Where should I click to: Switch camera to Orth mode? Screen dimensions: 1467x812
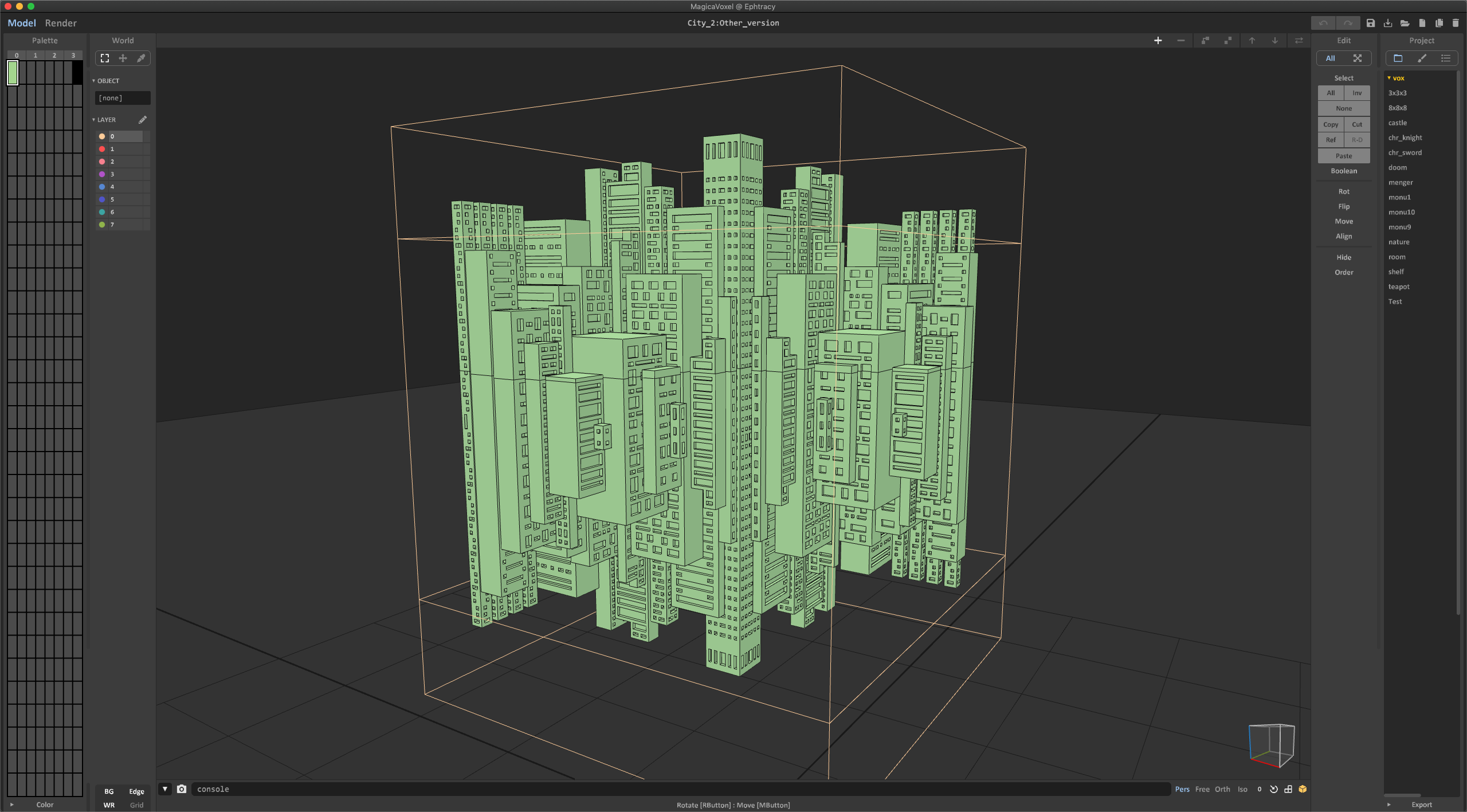pos(1222,789)
